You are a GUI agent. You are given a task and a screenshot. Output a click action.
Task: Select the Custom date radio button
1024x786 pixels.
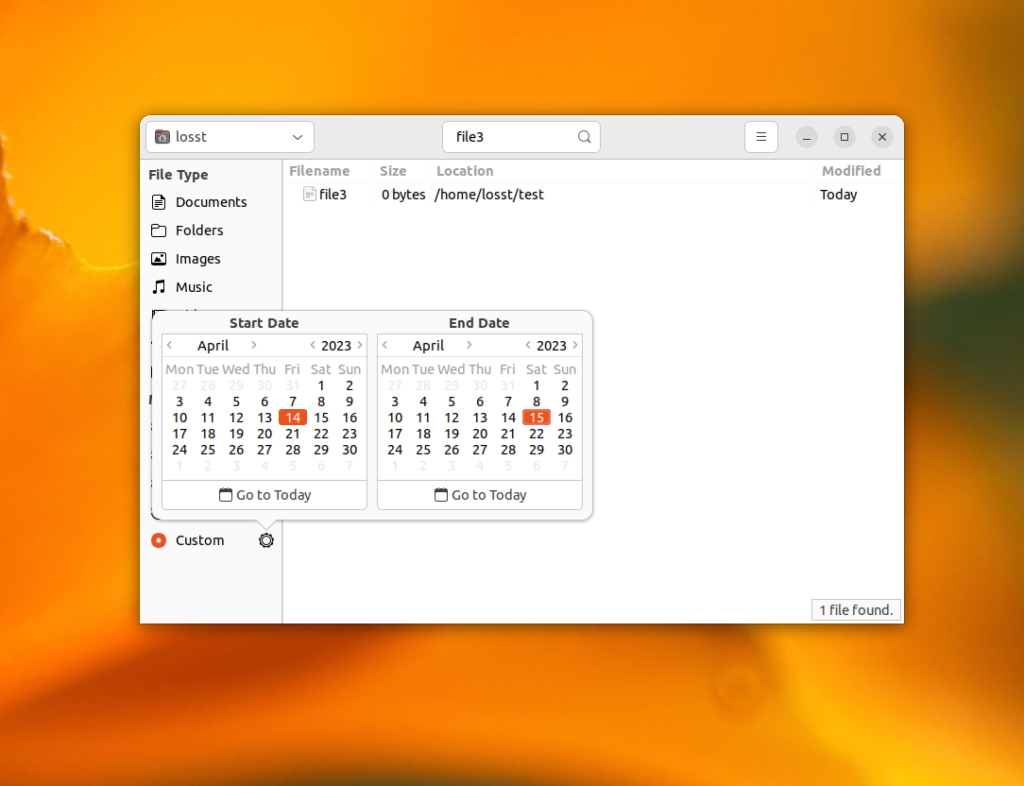[158, 540]
